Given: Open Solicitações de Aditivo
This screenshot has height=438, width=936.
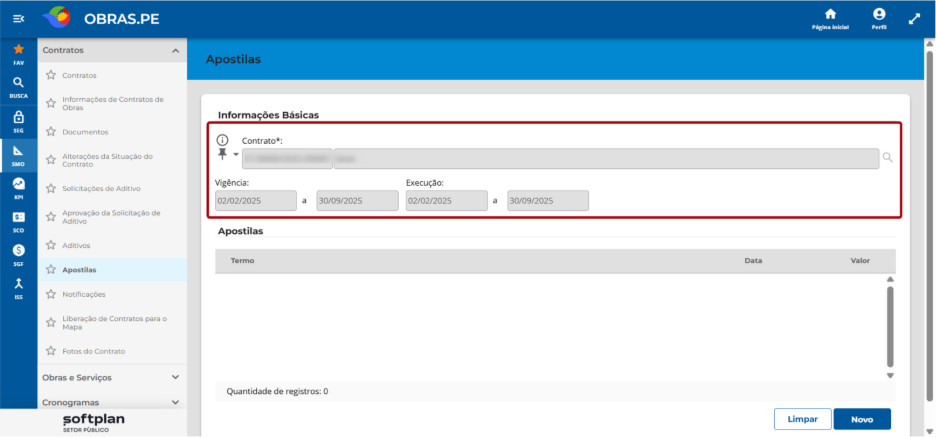Looking at the screenshot, I should click(101, 188).
